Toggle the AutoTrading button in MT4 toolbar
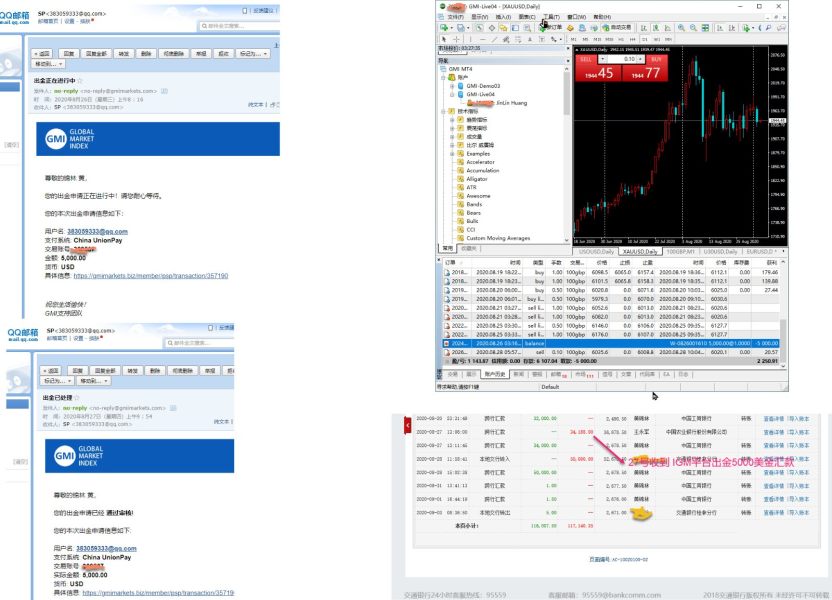The width and height of the screenshot is (832, 600). coord(617,28)
